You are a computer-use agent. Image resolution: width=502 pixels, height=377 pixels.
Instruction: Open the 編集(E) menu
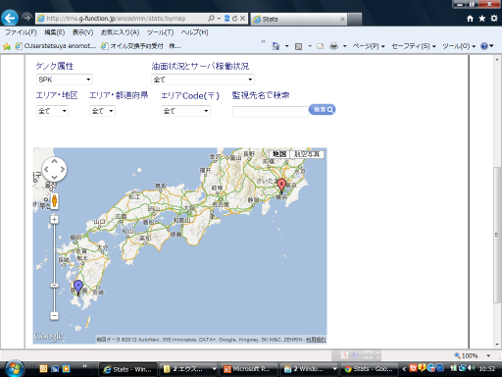click(x=54, y=32)
